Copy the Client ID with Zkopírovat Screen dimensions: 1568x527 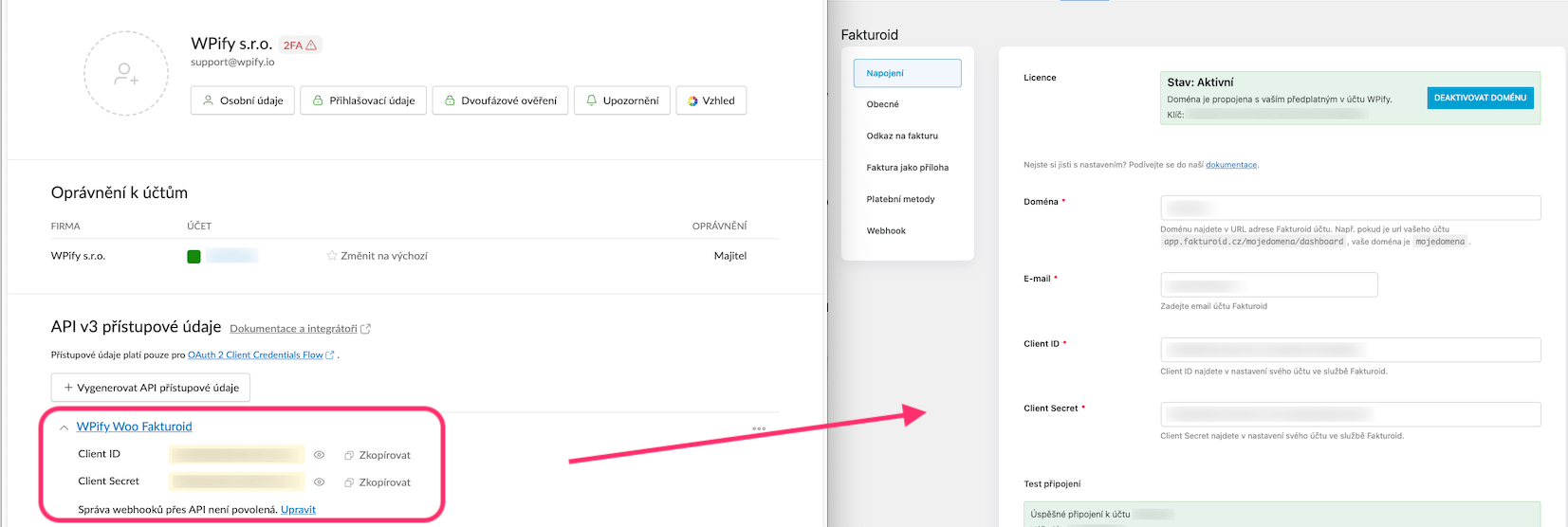click(x=378, y=455)
